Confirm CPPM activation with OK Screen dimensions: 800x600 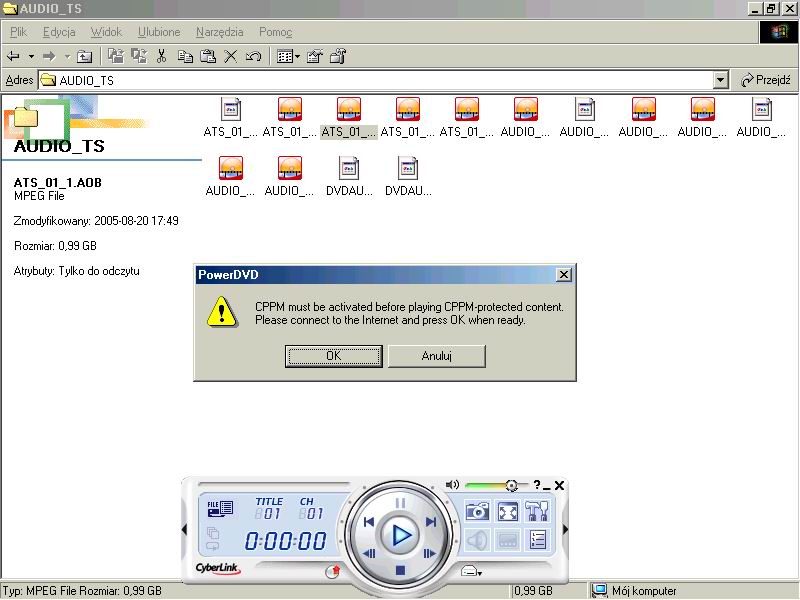334,356
